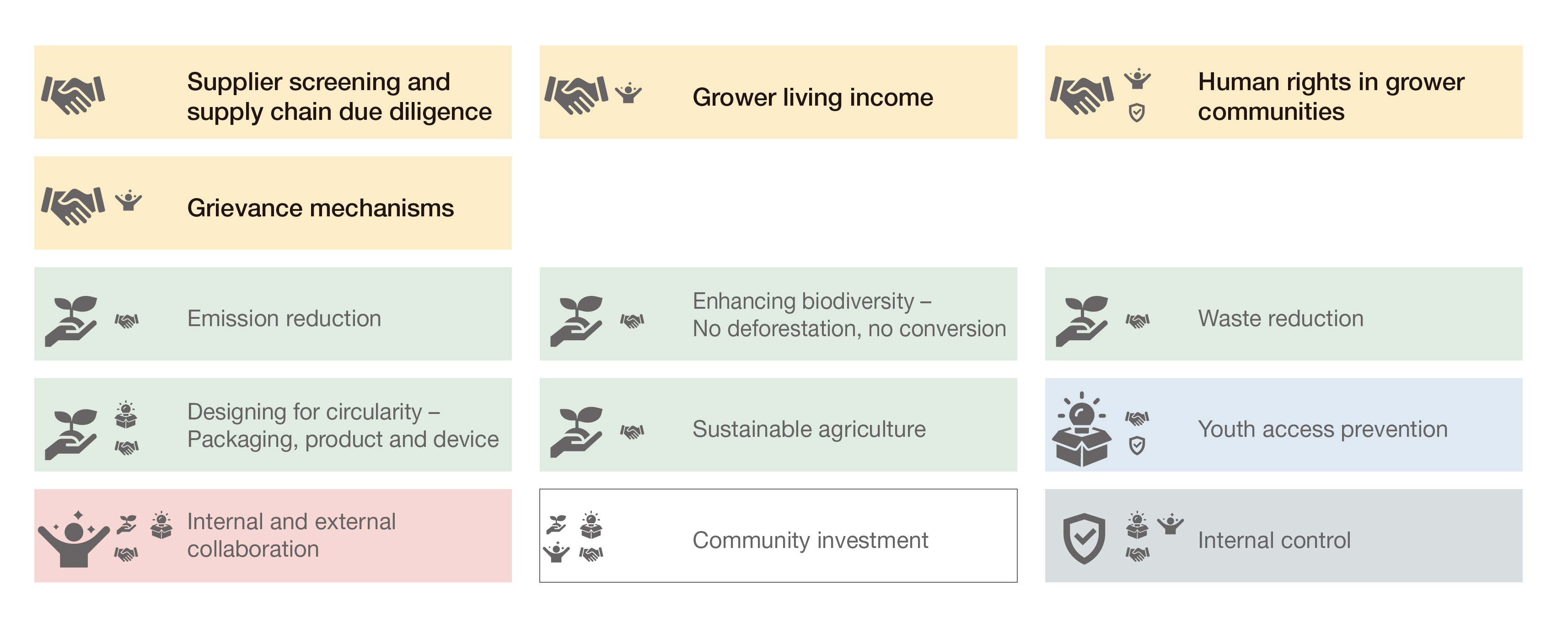Click the "Grievance mechanisms" heading

320,208
